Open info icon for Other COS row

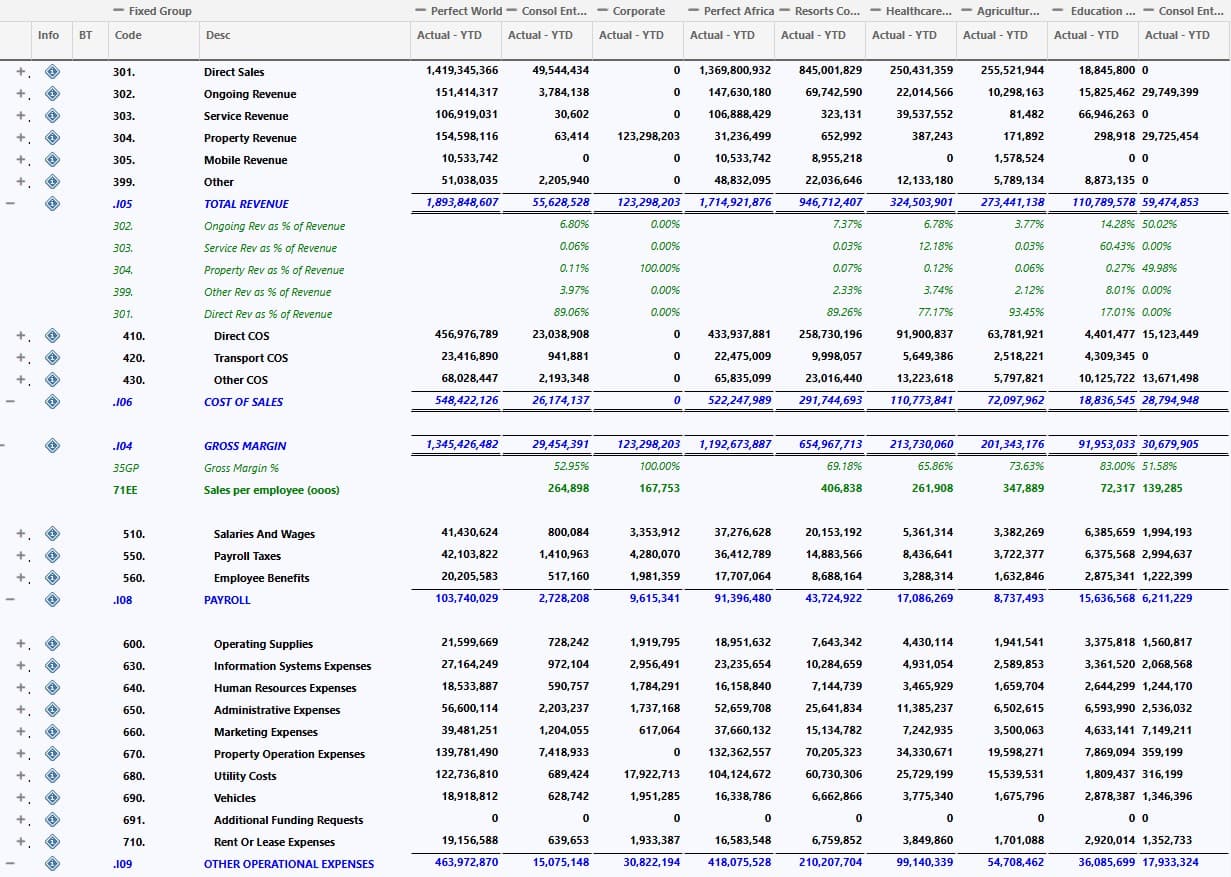tap(53, 380)
